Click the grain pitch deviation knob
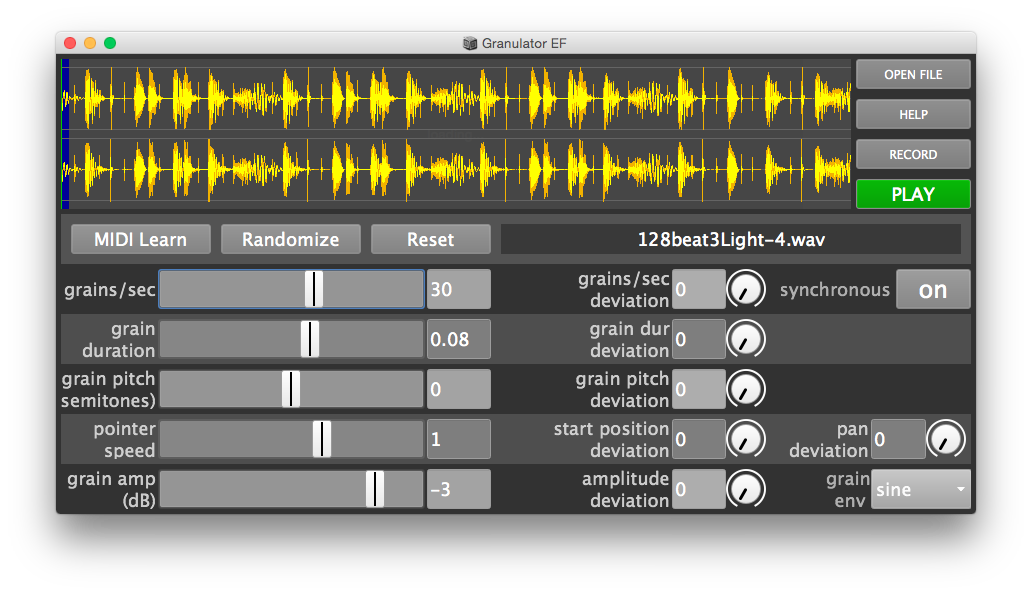1032x594 pixels. click(x=746, y=389)
